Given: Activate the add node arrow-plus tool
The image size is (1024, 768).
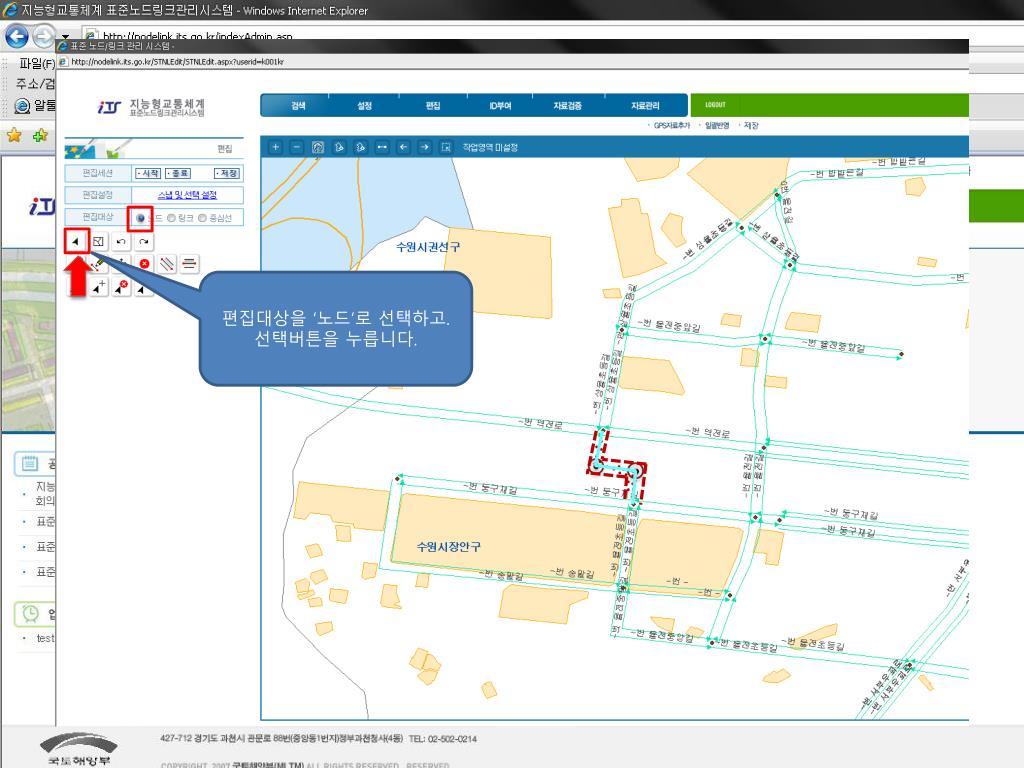Looking at the screenshot, I should [x=99, y=286].
